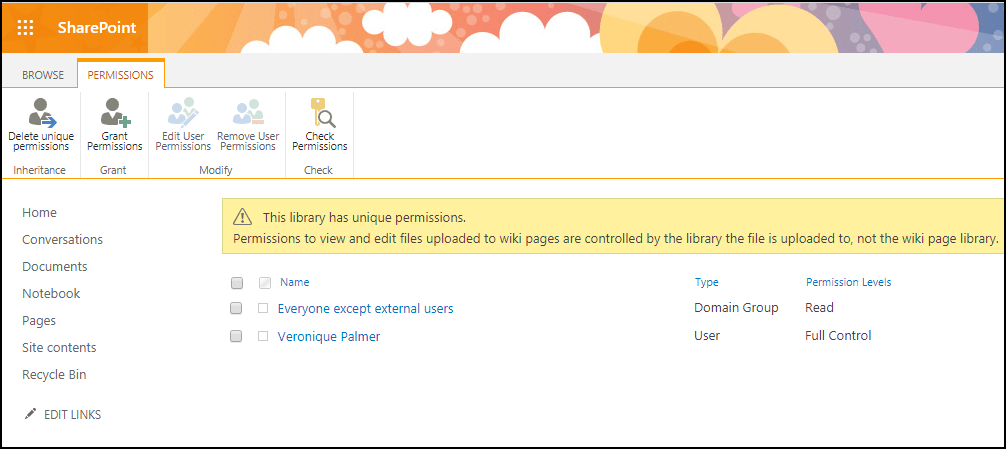1006x449 pixels.
Task: Select the PERMISSIONS ribbon tab
Action: pos(120,75)
